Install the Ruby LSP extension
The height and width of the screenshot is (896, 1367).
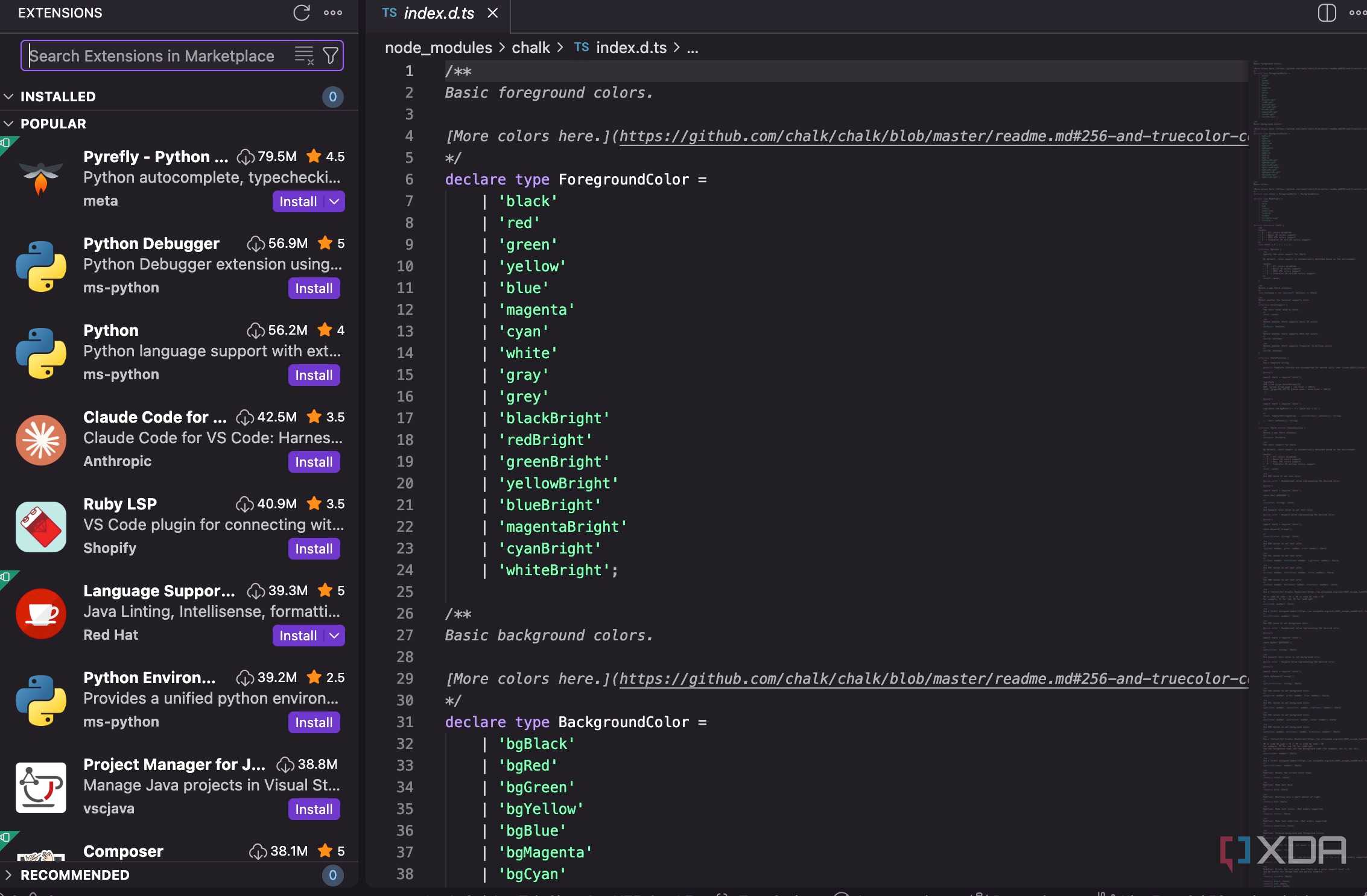314,549
